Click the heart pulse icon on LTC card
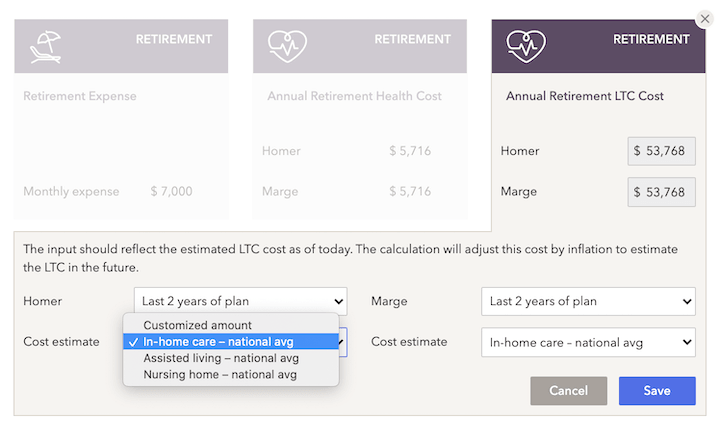This screenshot has height=442, width=720. (x=526, y=46)
